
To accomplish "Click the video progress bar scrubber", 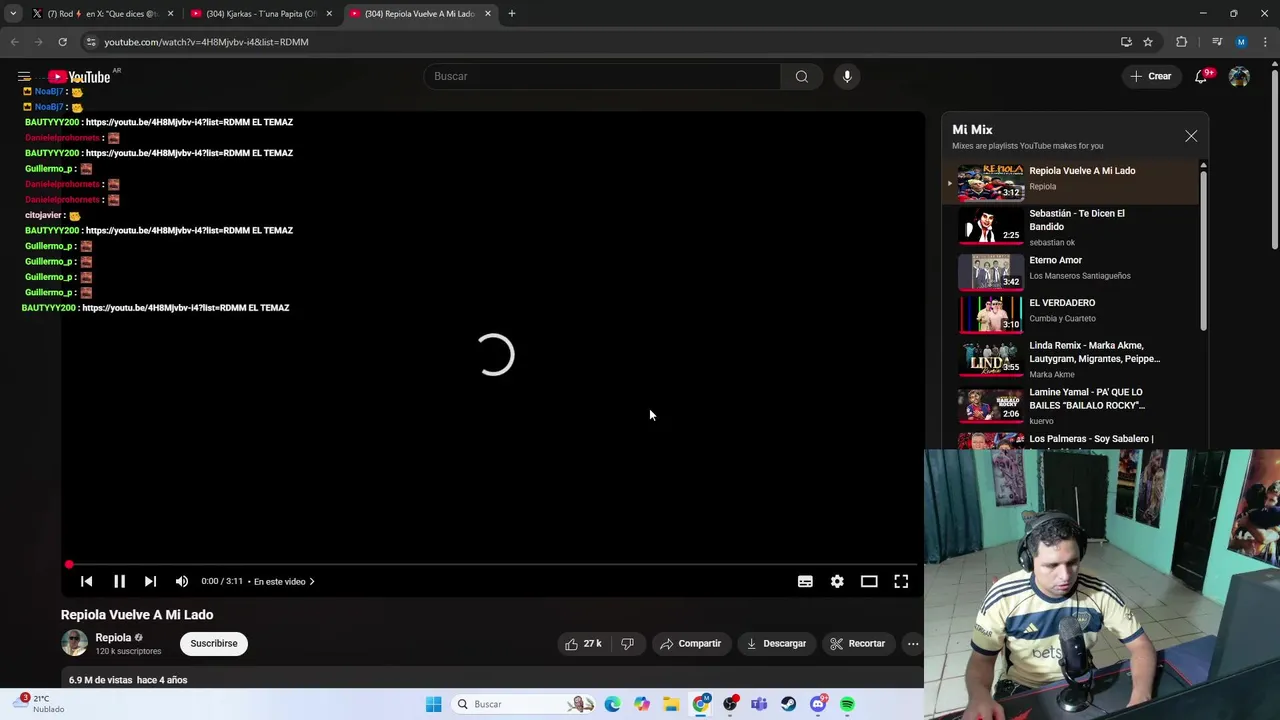I will [x=69, y=565].
